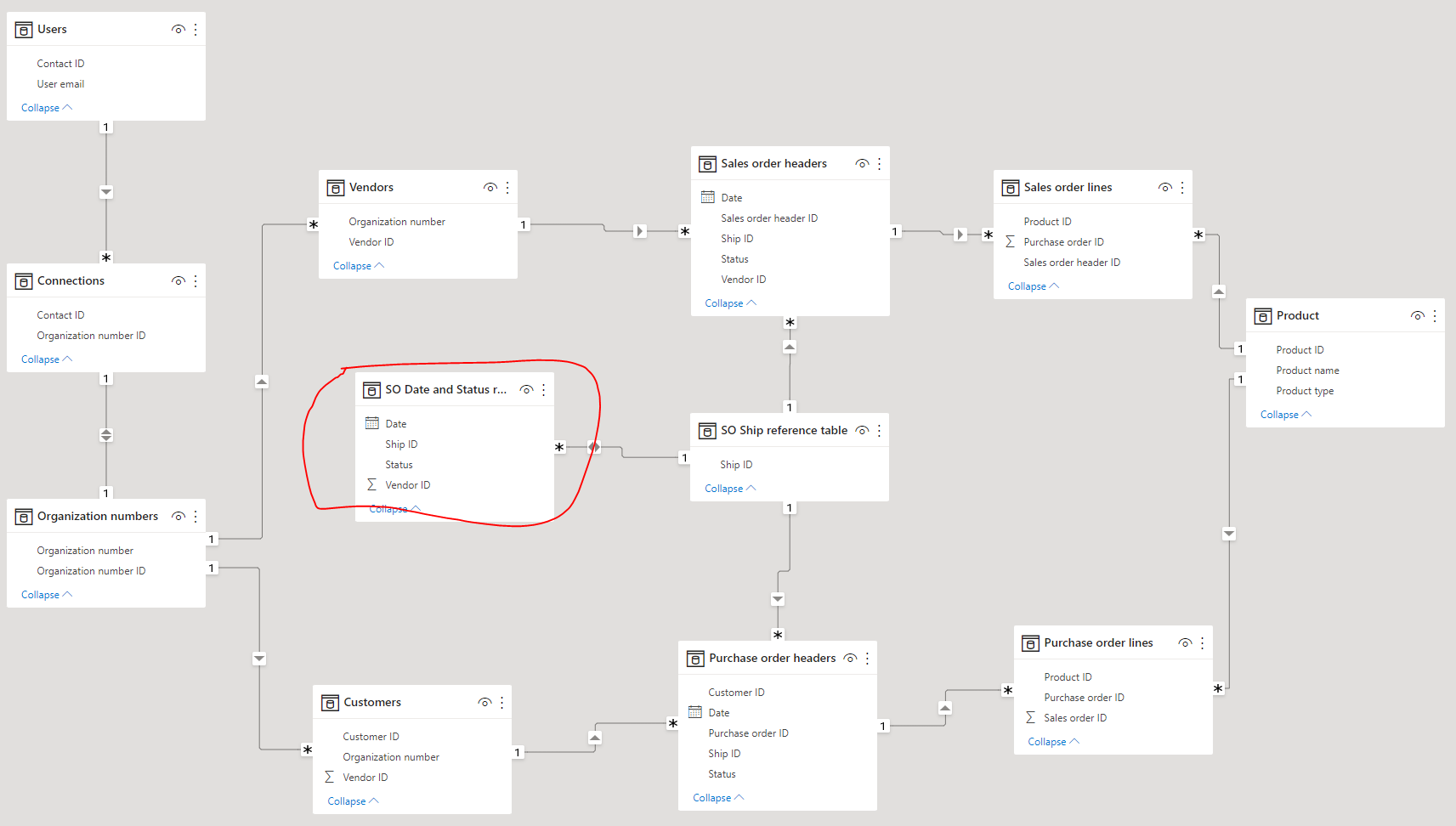Open more options for Connections table
The image size is (1456, 826).
tap(195, 281)
